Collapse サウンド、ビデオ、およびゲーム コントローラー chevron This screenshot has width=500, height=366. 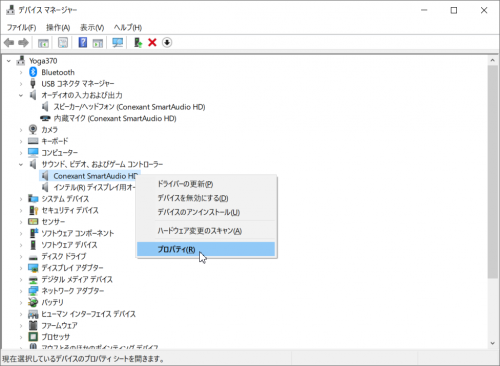pos(21,164)
